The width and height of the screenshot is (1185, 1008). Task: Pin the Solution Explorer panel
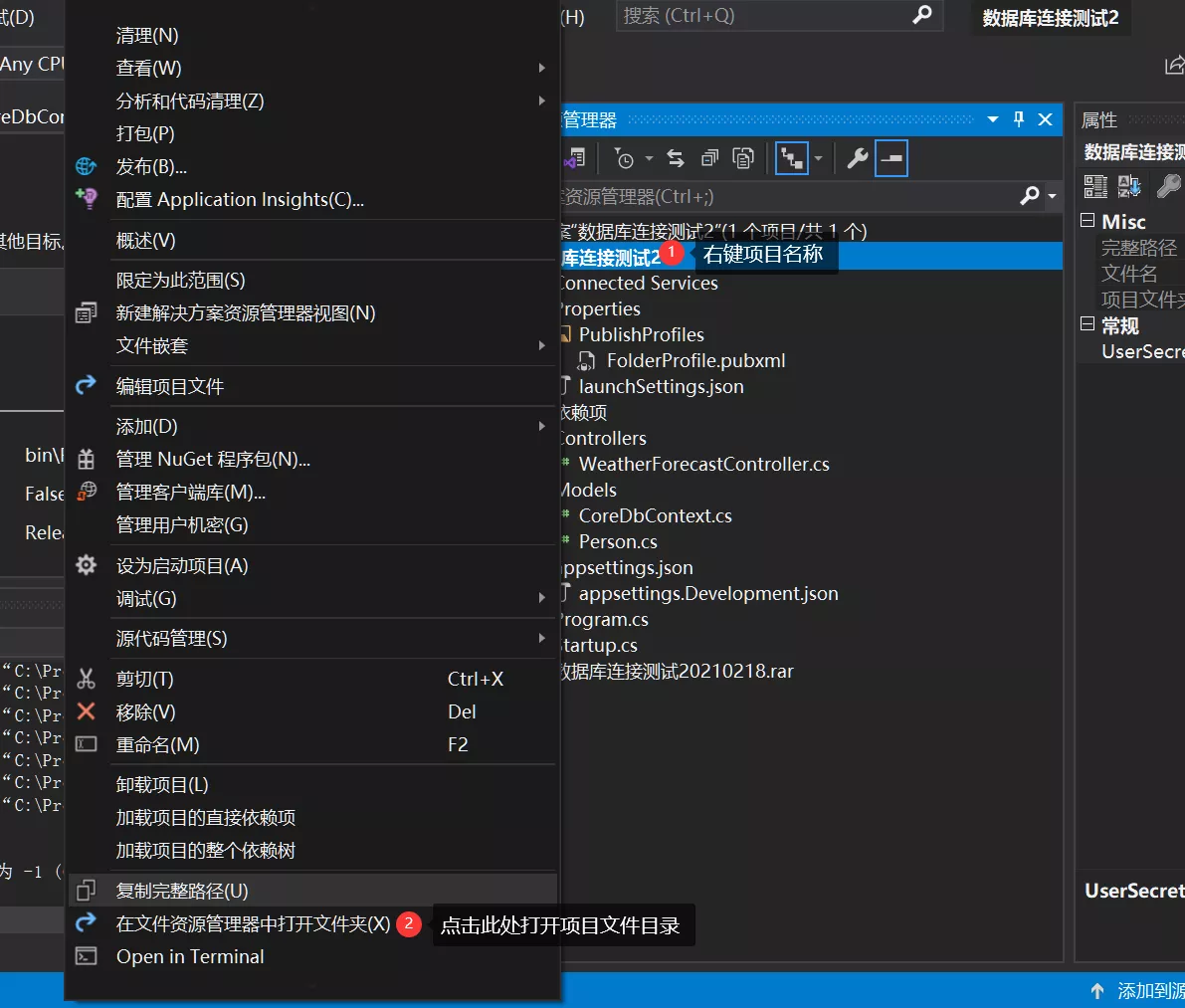tap(1019, 119)
